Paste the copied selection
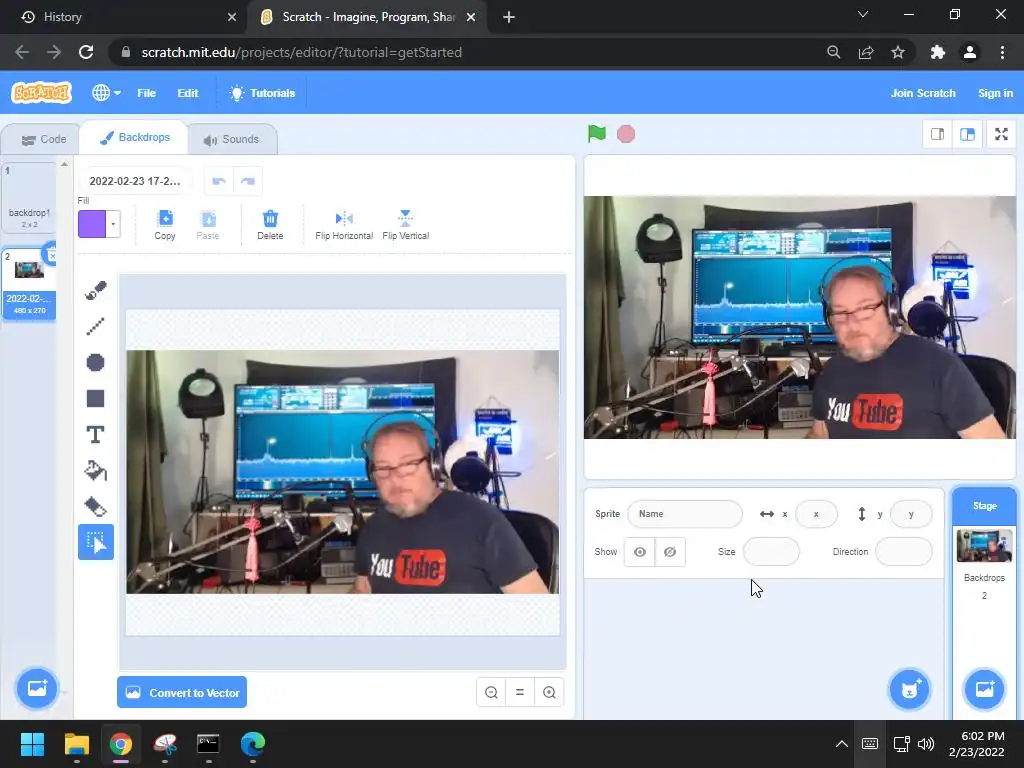This screenshot has height=768, width=1024. click(208, 225)
